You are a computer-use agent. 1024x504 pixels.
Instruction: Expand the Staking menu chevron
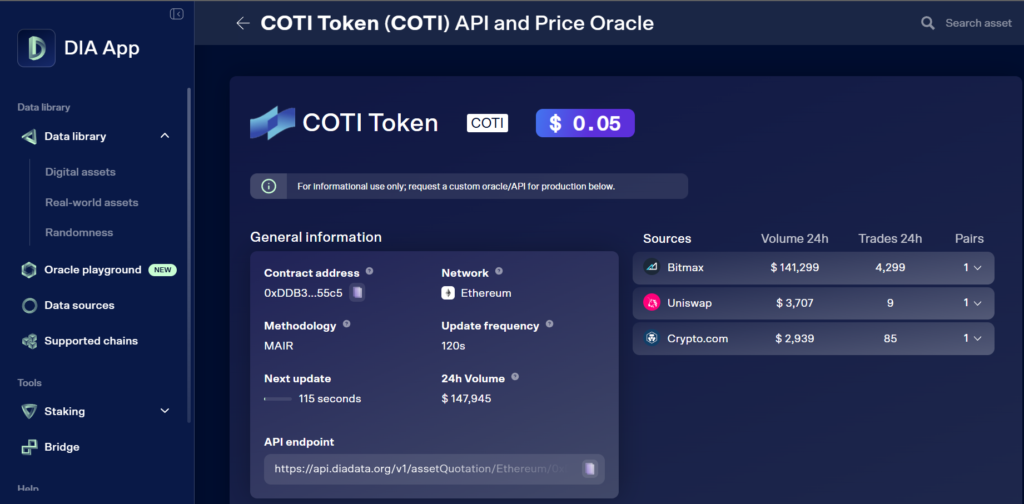(165, 411)
